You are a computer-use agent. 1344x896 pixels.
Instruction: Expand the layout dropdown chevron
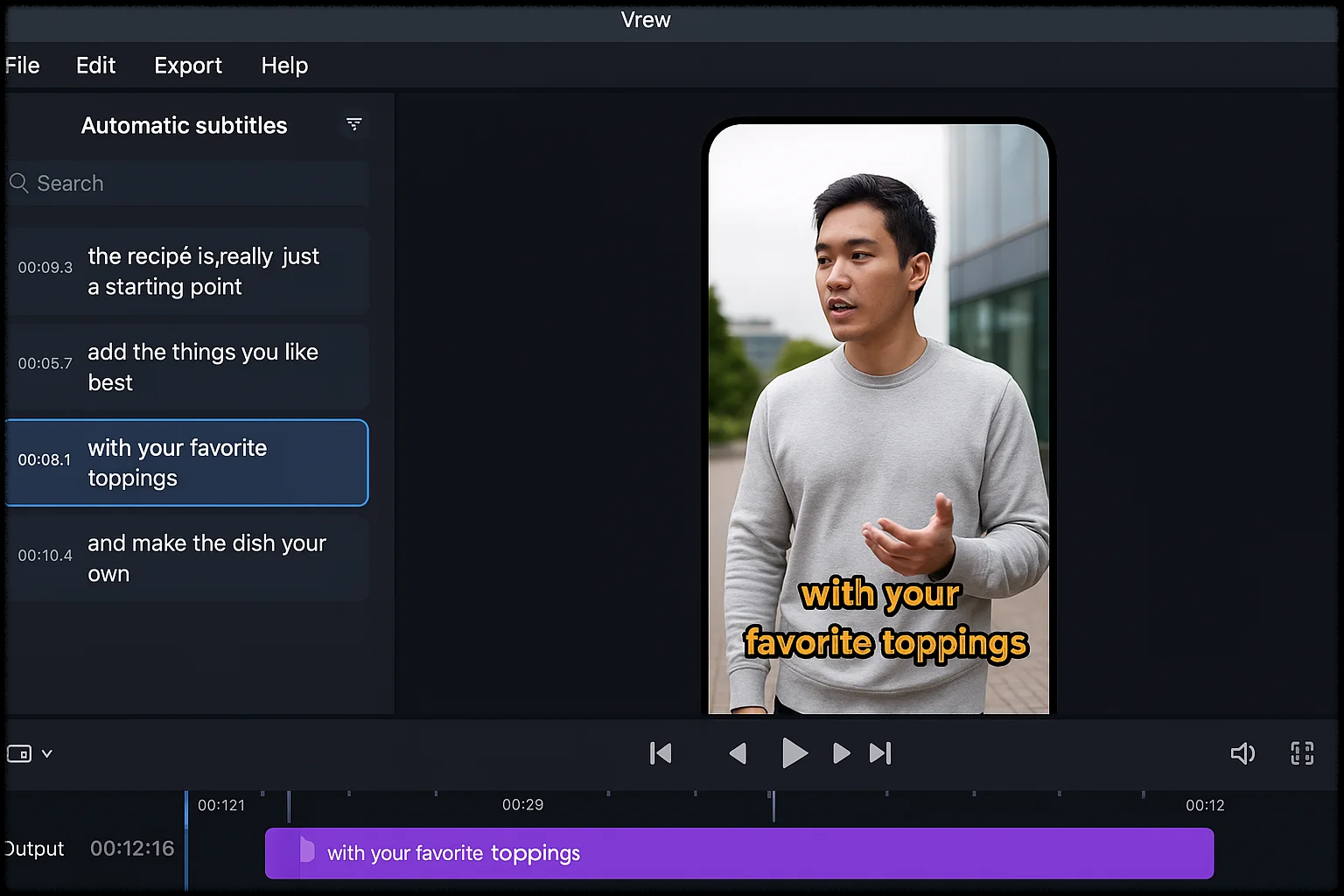pos(47,753)
